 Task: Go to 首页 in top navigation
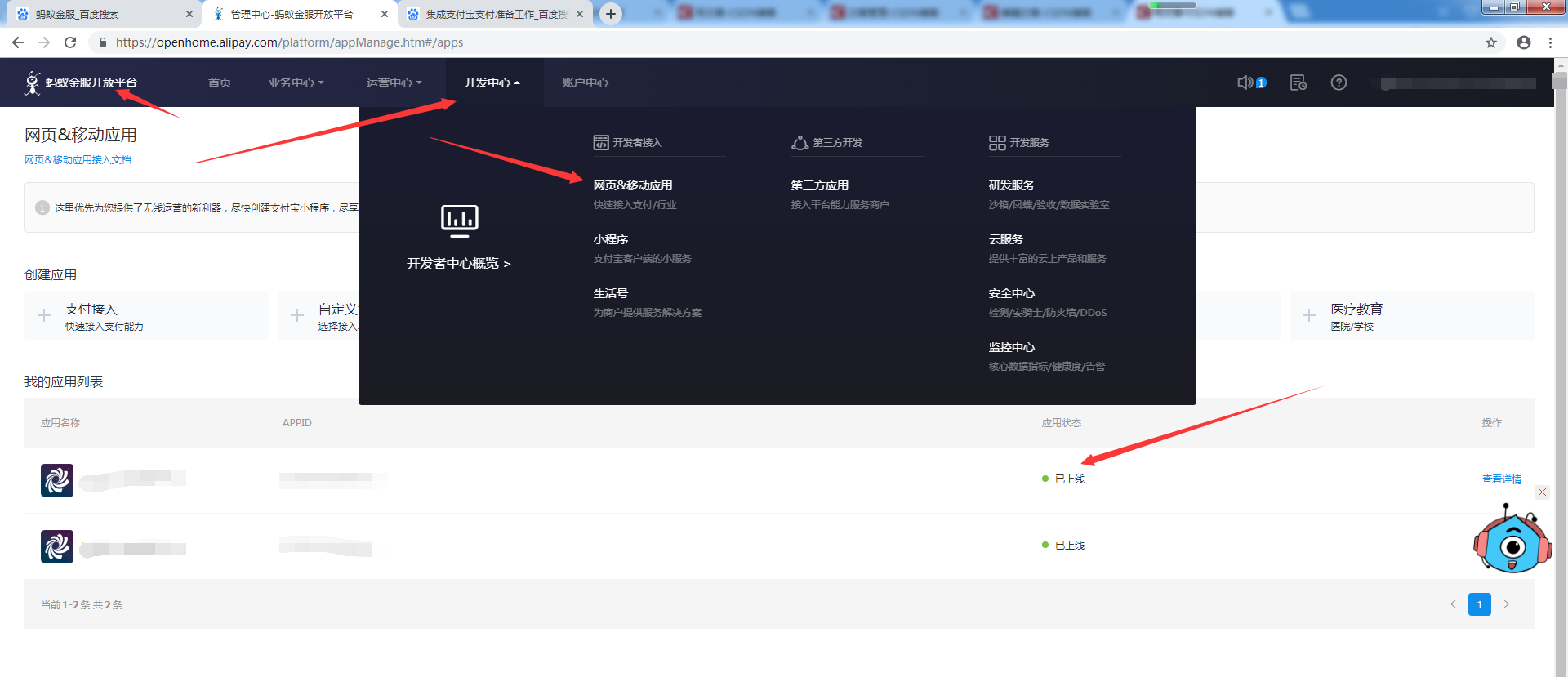(x=220, y=82)
